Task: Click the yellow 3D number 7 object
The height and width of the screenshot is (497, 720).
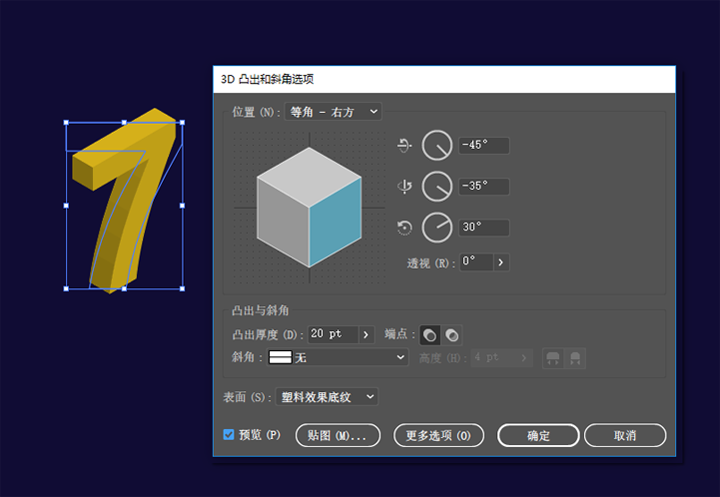Action: tap(125, 200)
